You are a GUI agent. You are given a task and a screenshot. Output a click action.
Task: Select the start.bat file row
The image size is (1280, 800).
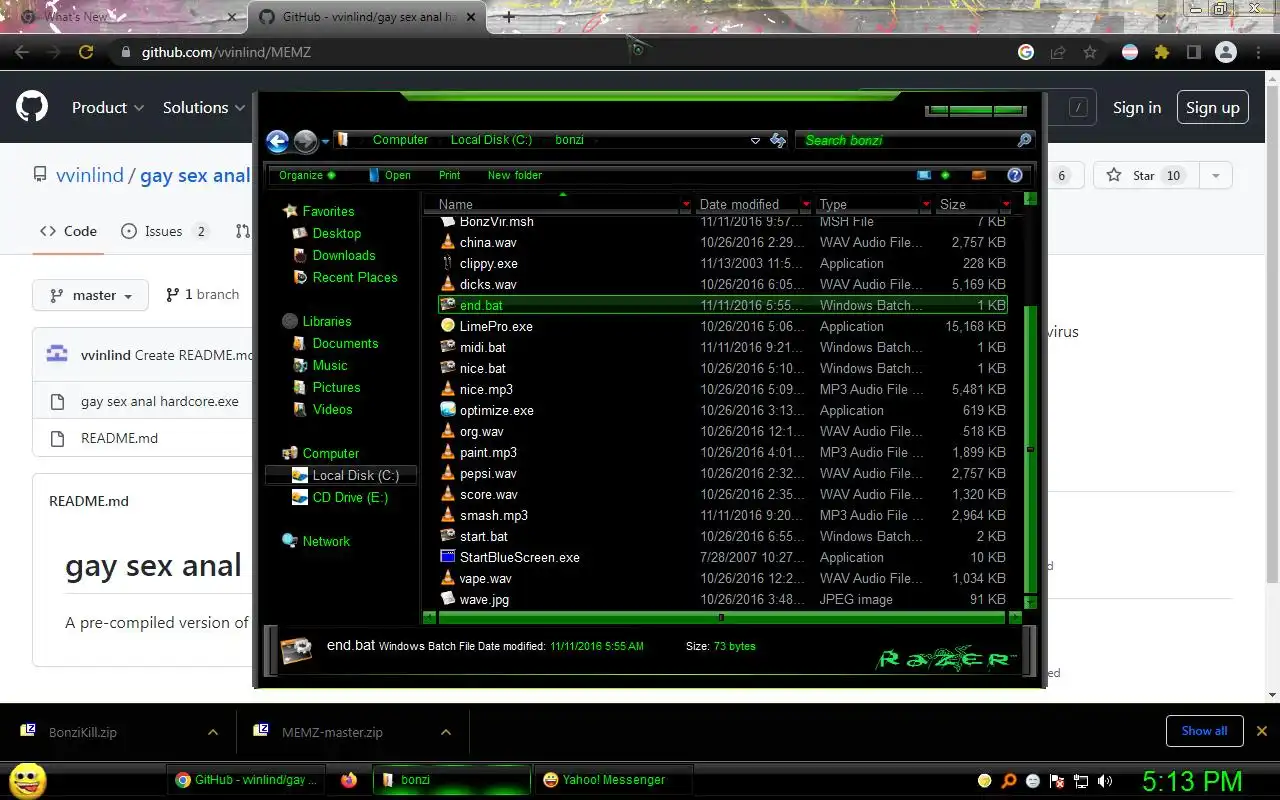722,536
